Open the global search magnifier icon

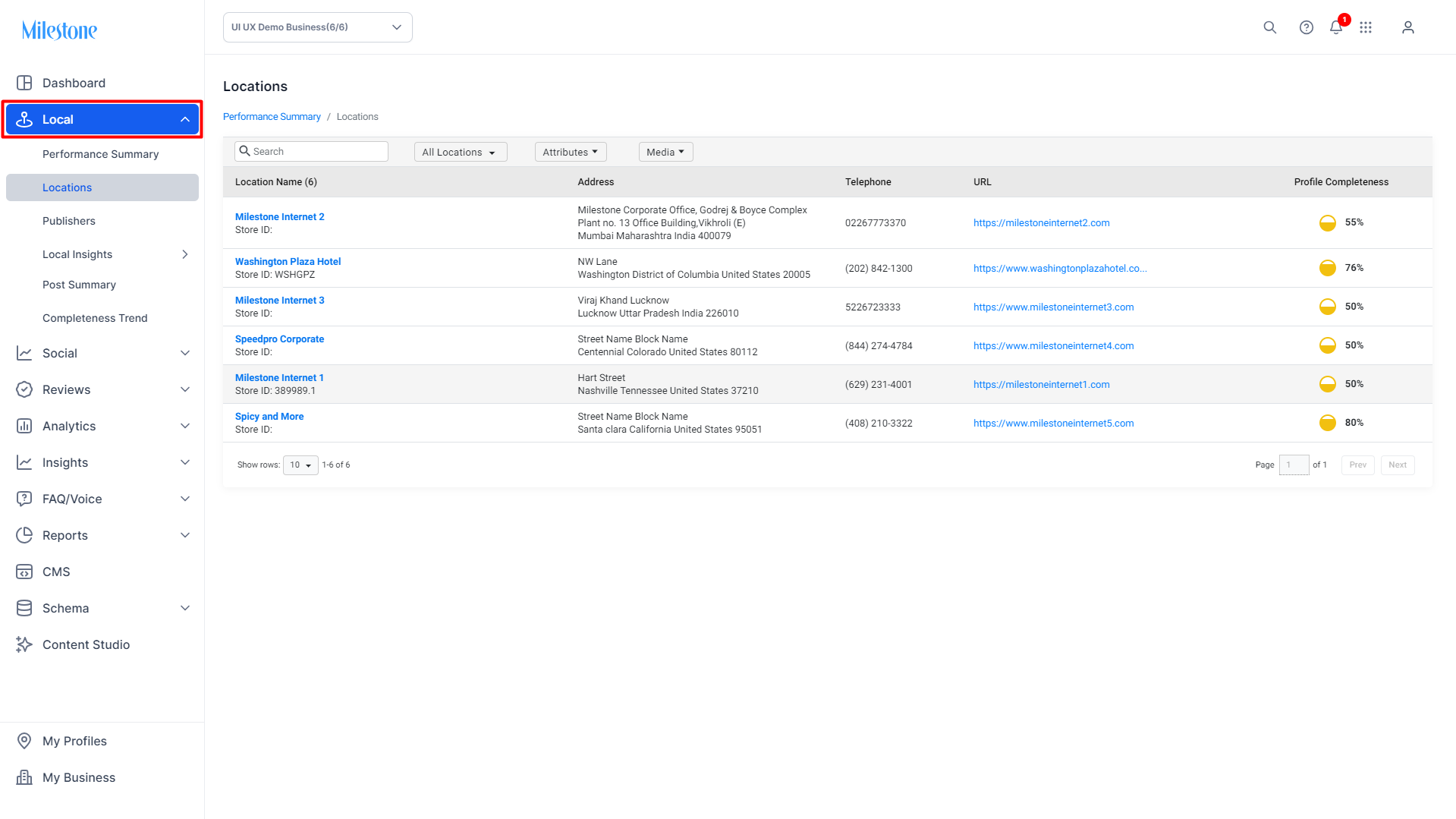point(1270,27)
